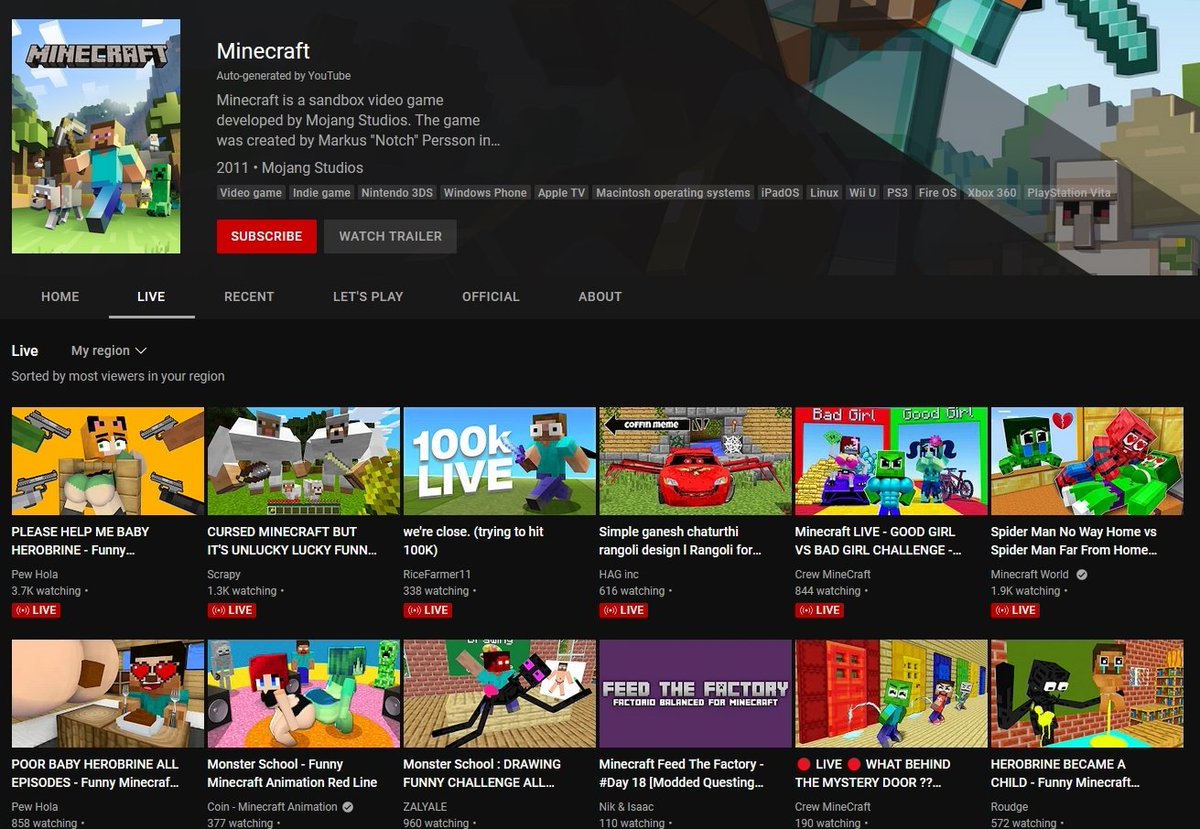Click LIVE badge under RiceFarmer11 video
Image resolution: width=1200 pixels, height=829 pixels.
click(428, 609)
